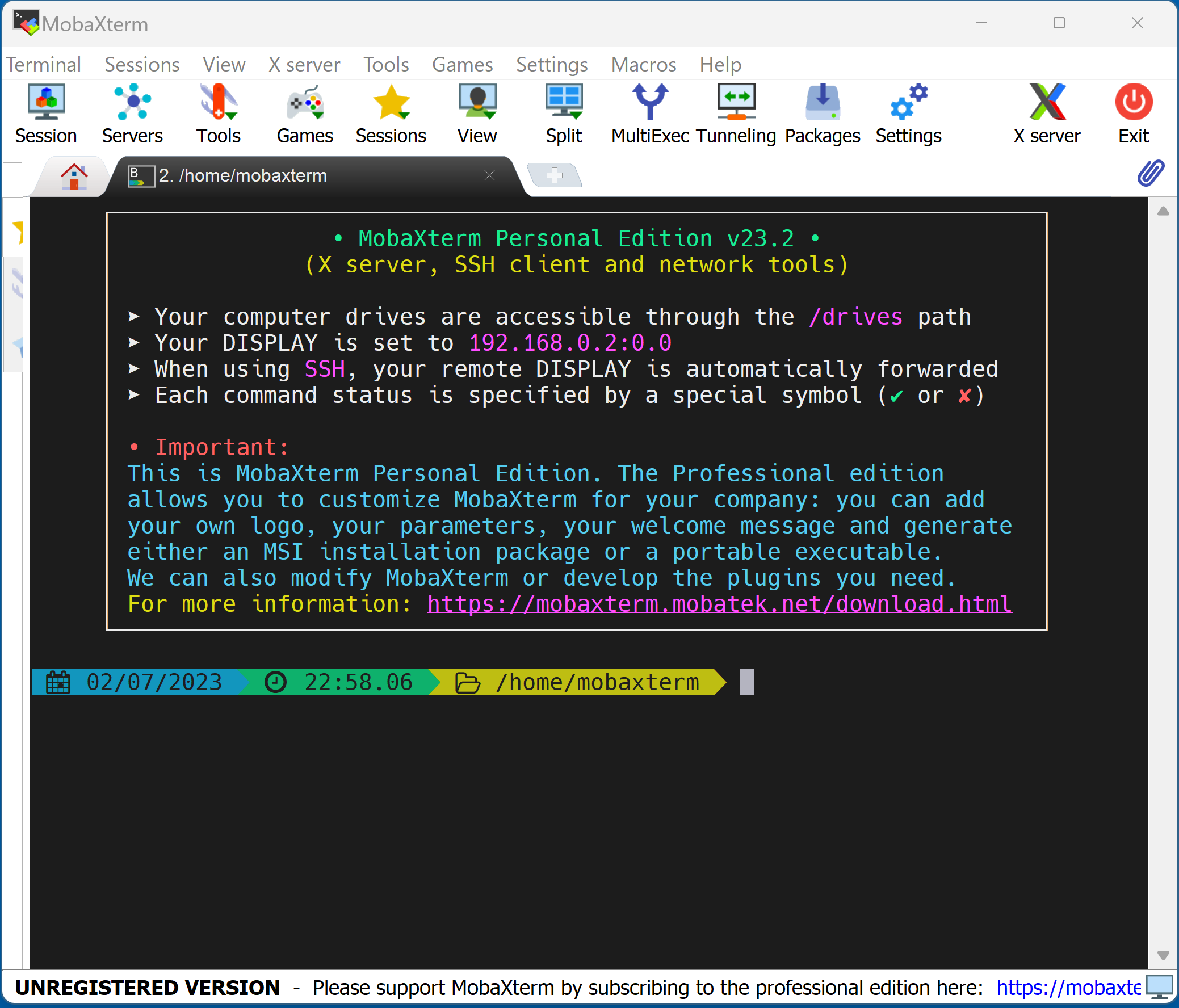
Task: Open the Tools toolbar icon
Action: pyautogui.click(x=219, y=114)
